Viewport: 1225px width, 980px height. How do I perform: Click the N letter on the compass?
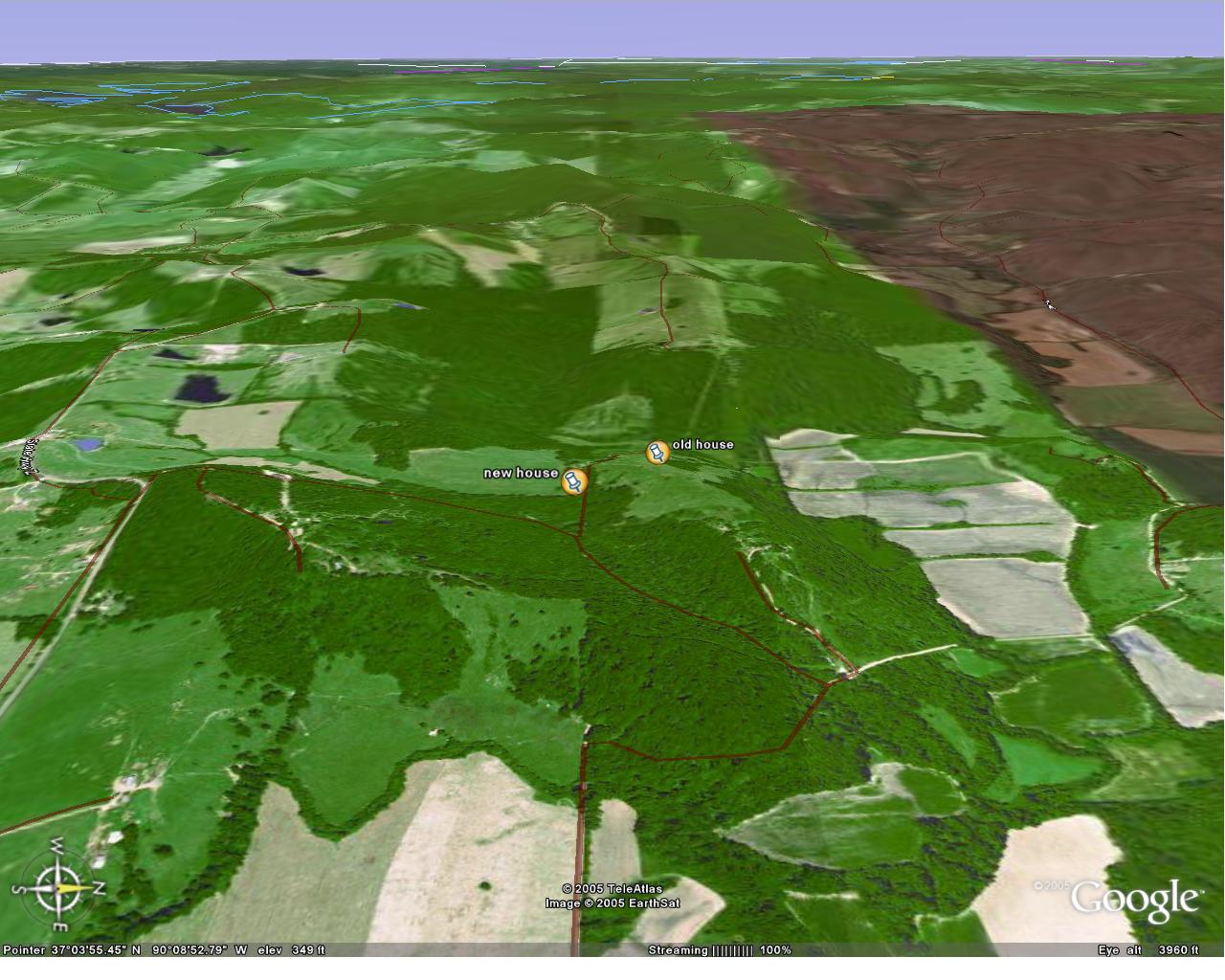(x=99, y=889)
